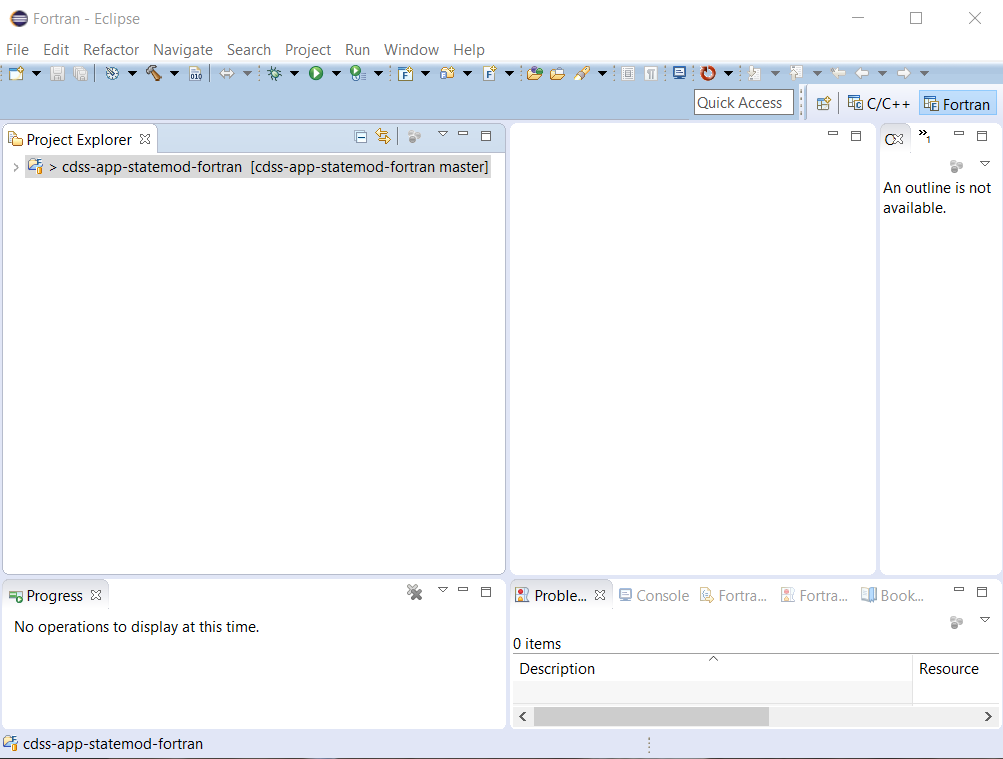Click the Last Edit Location arrow icon
Image resolution: width=1003 pixels, height=759 pixels.
click(x=838, y=74)
